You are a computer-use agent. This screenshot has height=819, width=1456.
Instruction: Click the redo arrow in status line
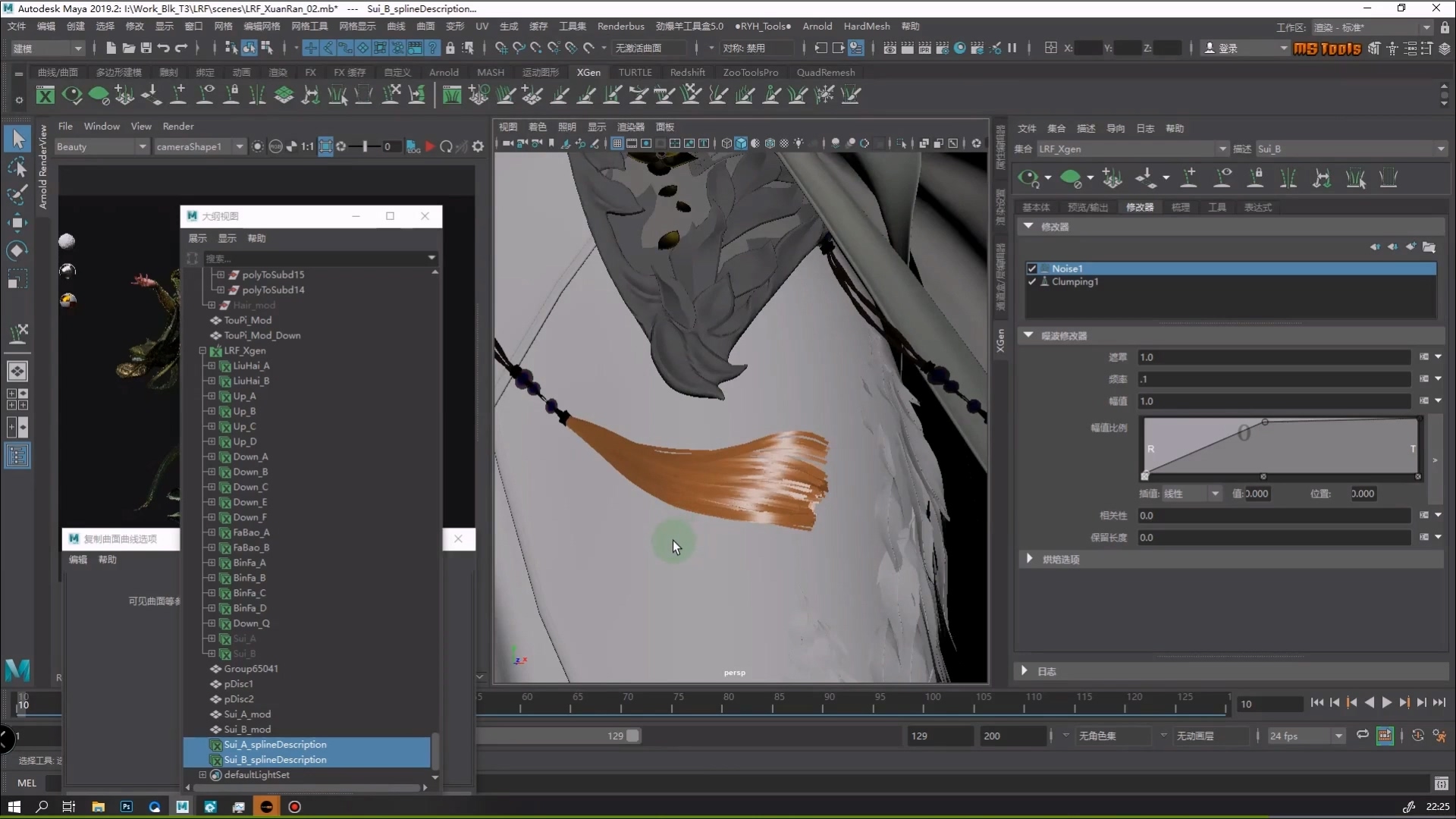[x=181, y=48]
